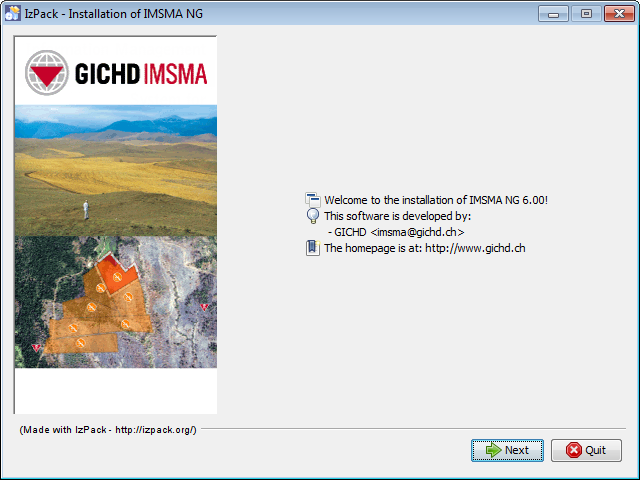Click the red triangle marker at map's lower-left
The width and height of the screenshot is (640, 480).
[x=36, y=348]
